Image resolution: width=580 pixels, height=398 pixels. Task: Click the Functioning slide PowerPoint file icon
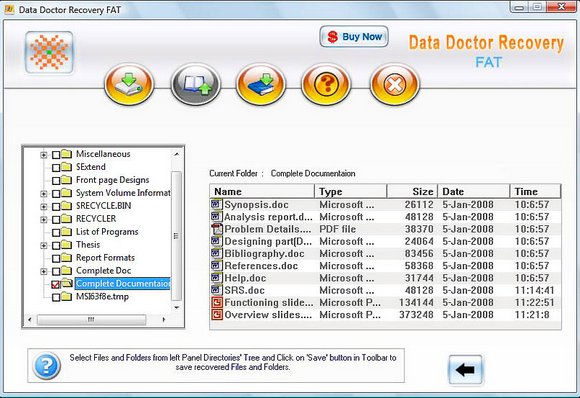216,302
